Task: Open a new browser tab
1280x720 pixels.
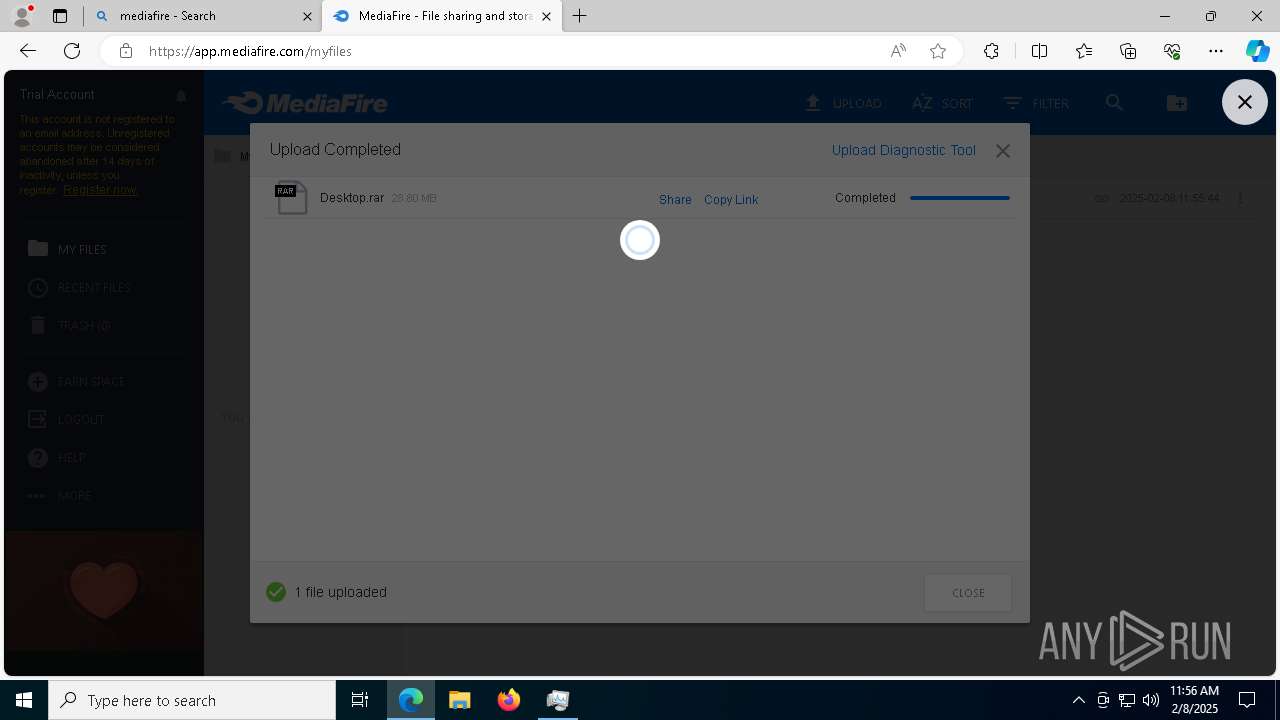Action: click(x=580, y=16)
